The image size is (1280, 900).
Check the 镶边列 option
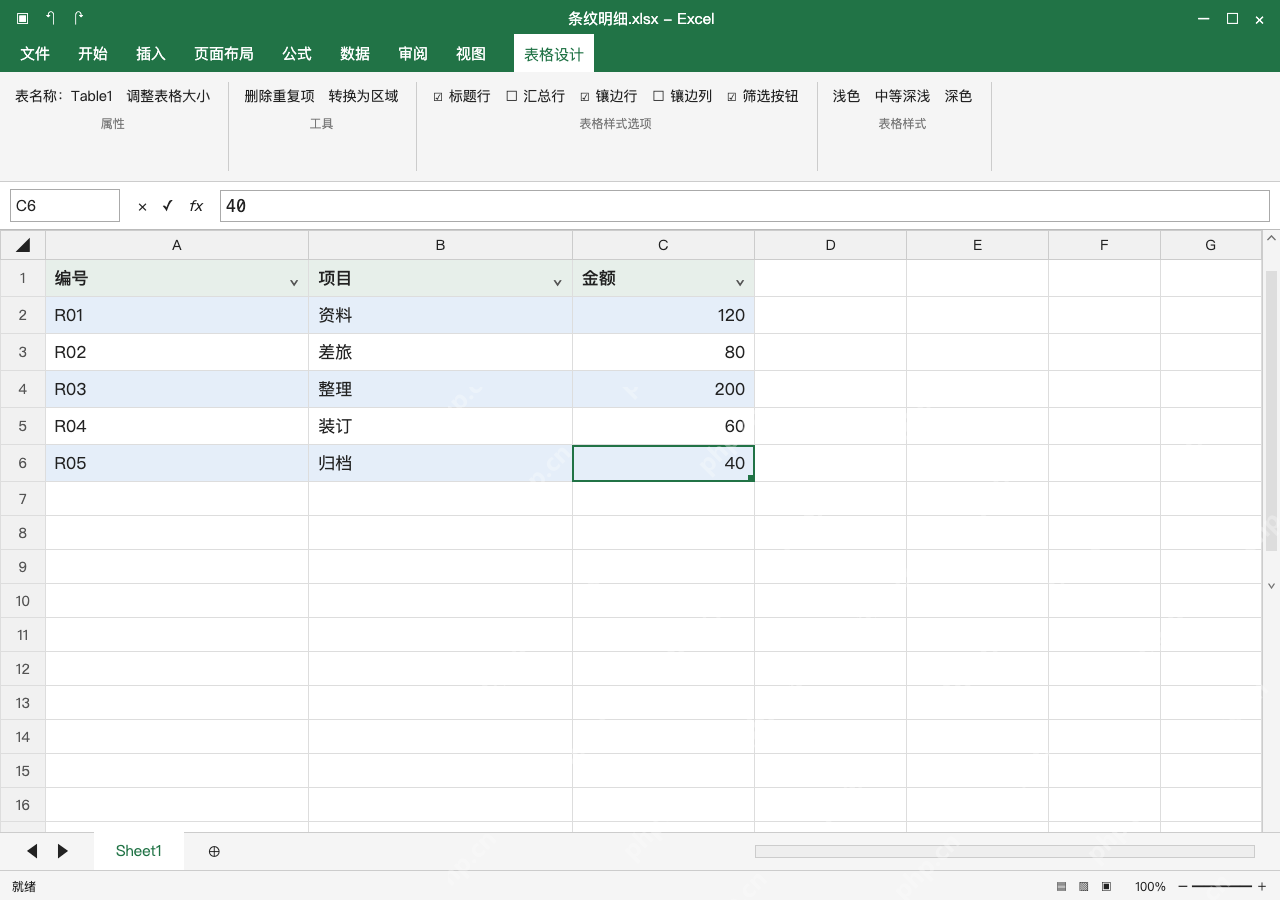click(659, 97)
